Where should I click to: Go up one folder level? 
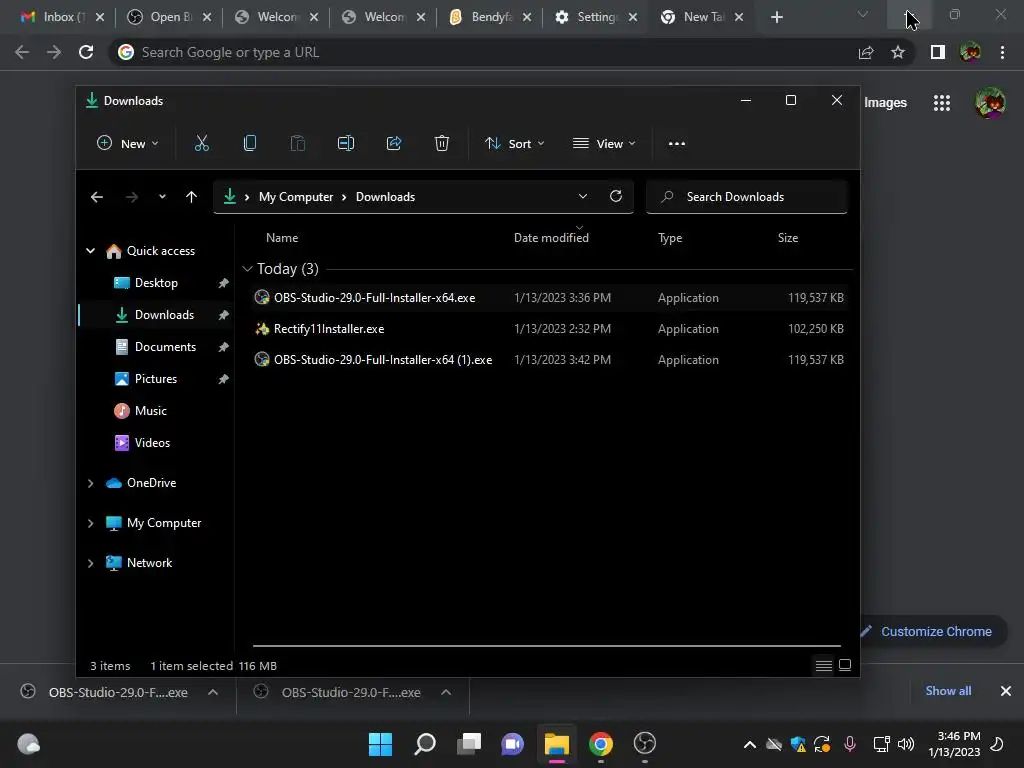191,197
